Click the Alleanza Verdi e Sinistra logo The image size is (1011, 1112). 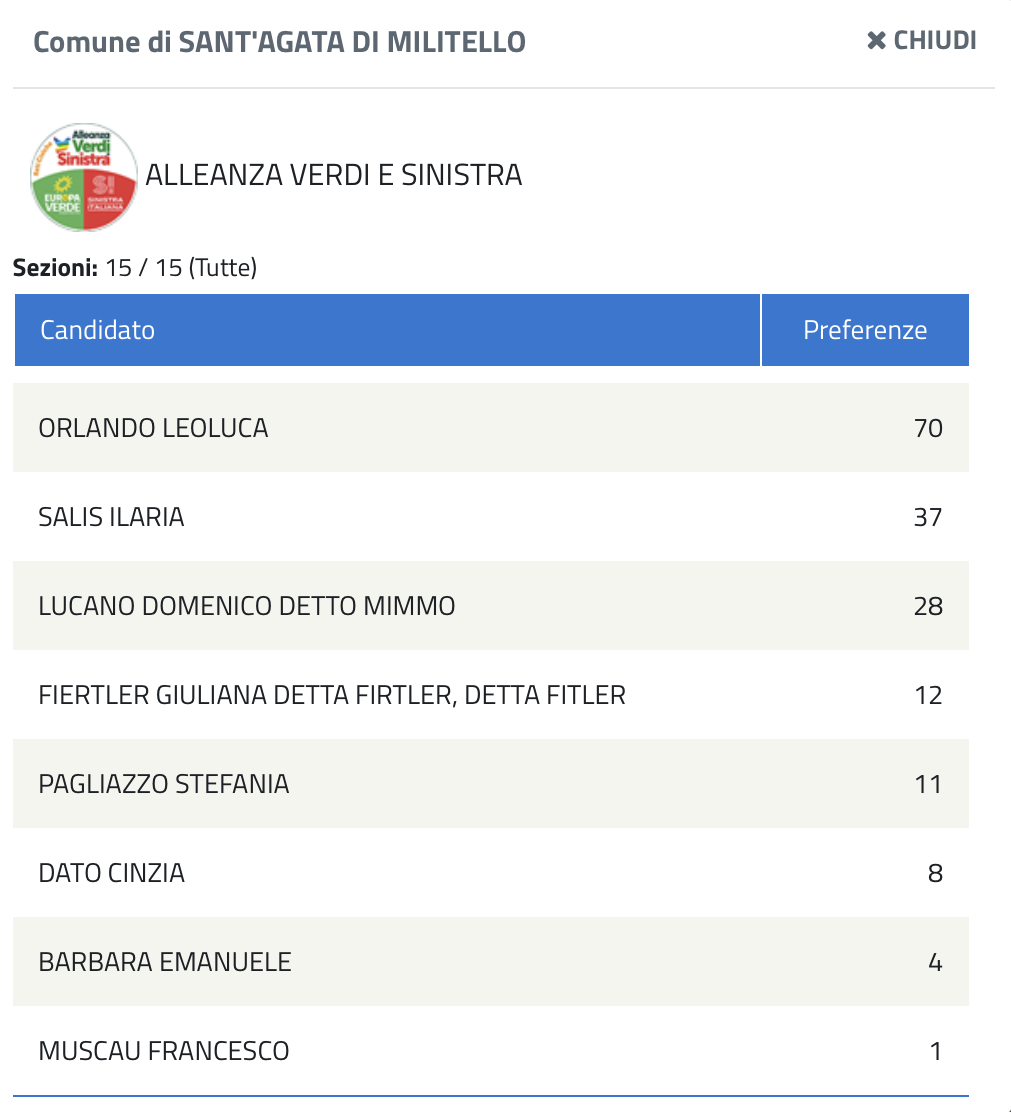84,177
